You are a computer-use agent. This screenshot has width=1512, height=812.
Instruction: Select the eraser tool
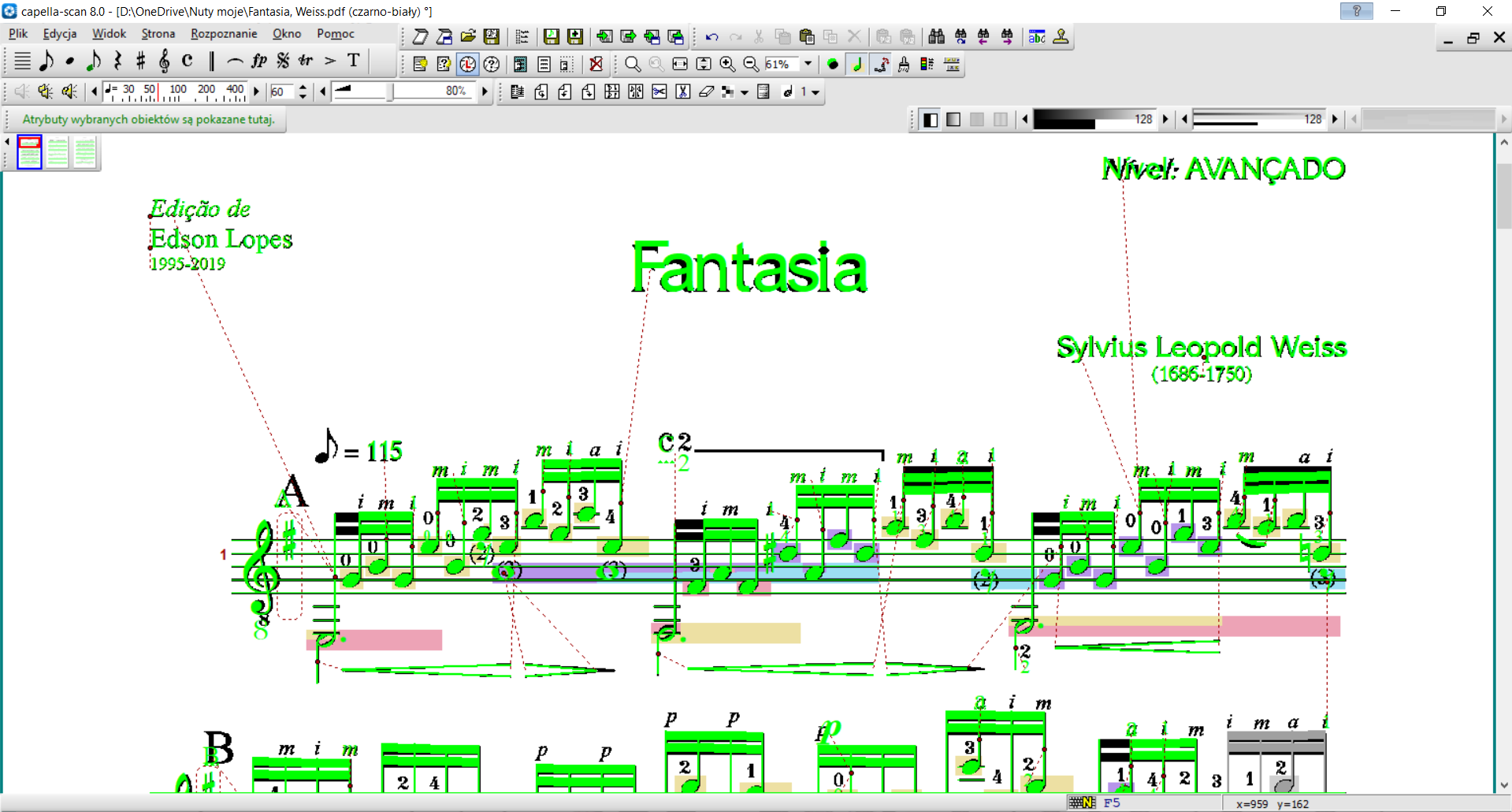[707, 92]
